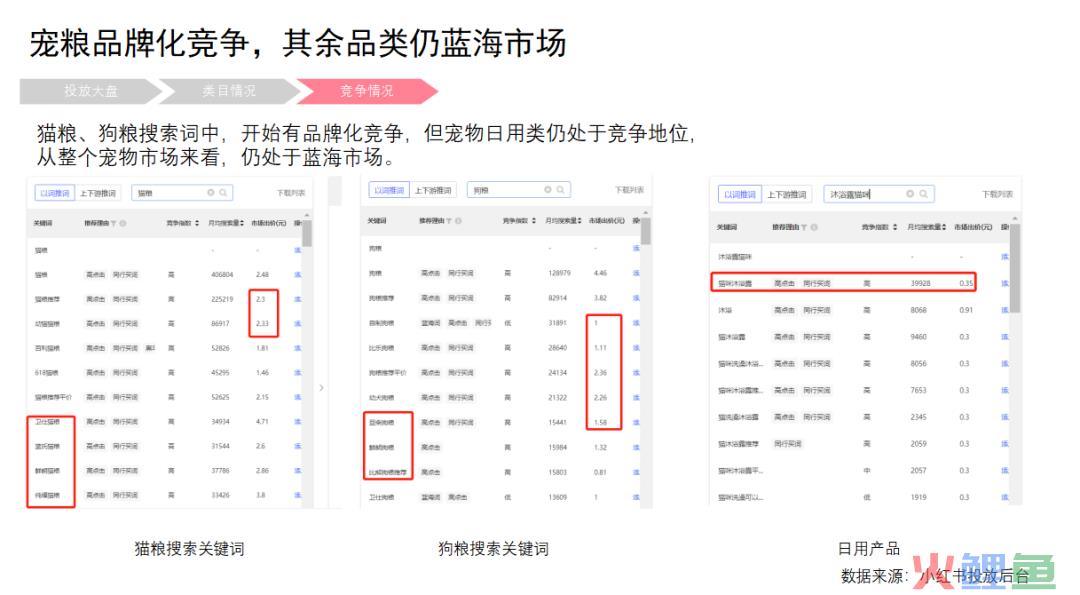Click the blue add link on the 406804 row
1080x595 pixels.
click(298, 274)
